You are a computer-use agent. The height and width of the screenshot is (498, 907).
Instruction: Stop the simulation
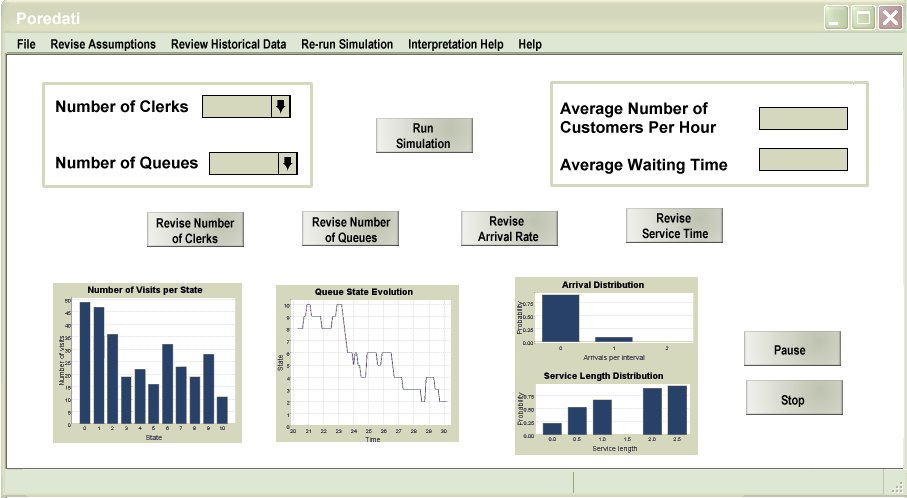click(x=792, y=399)
